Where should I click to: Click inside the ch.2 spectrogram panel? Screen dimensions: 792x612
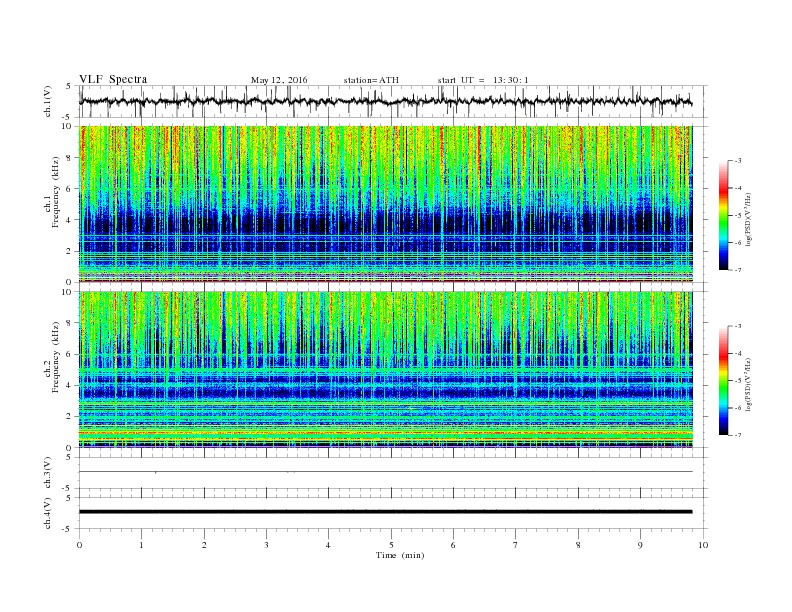pos(385,370)
